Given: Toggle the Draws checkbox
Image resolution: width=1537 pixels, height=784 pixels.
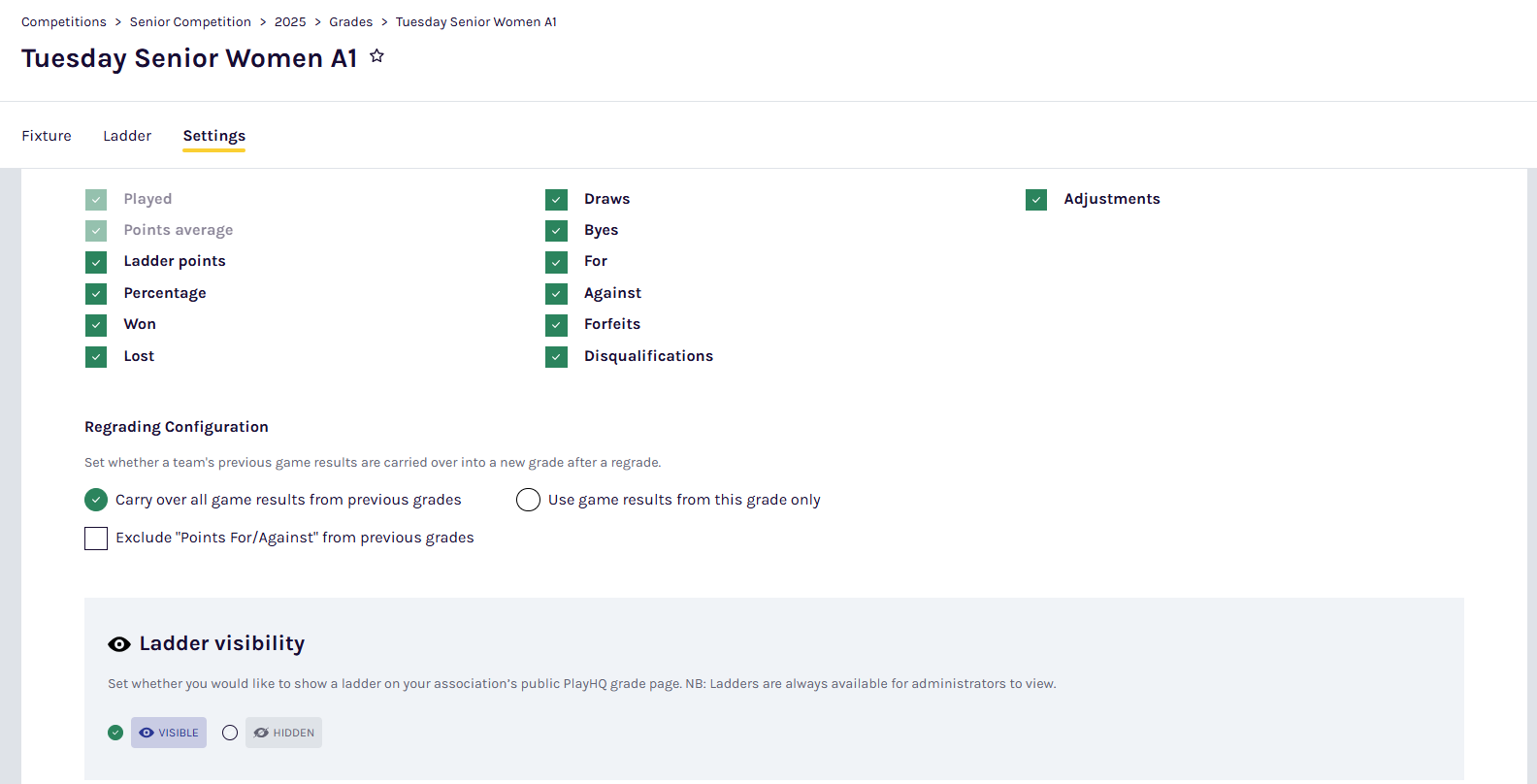Looking at the screenshot, I should coord(556,200).
